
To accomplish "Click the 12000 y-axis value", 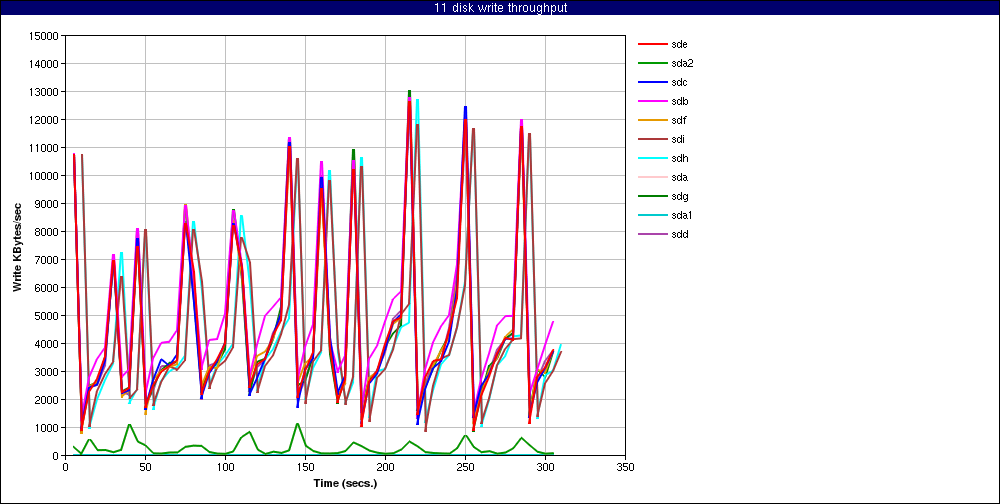I will pyautogui.click(x=44, y=120).
